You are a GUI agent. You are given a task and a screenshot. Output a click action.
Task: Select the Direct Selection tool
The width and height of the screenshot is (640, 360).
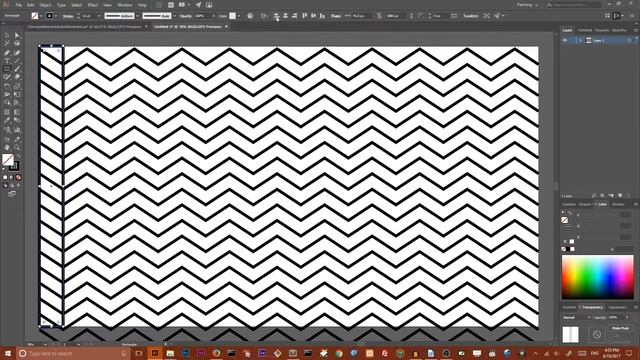(x=17, y=36)
